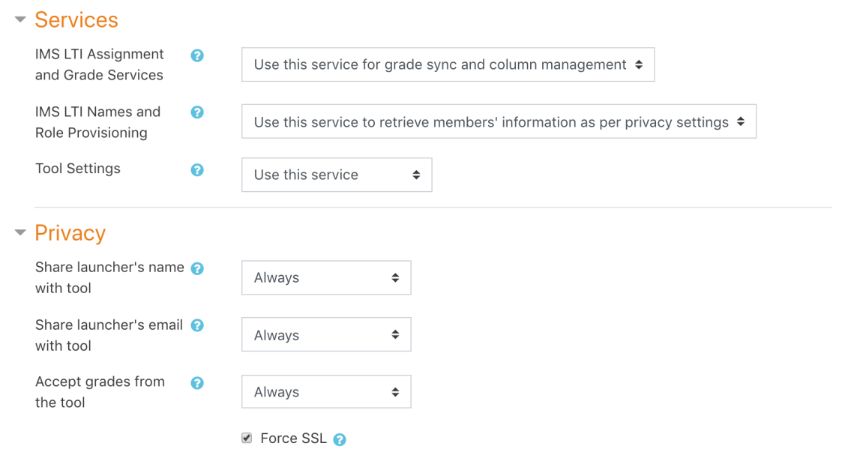The width and height of the screenshot is (845, 464).
Task: Click the Services section heading
Action: tap(76, 20)
